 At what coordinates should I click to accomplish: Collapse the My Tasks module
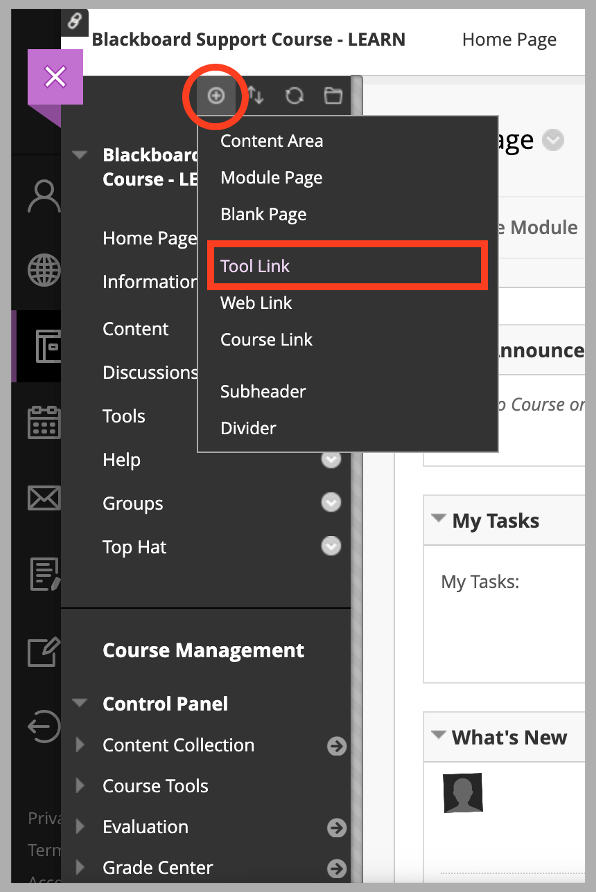pos(438,520)
